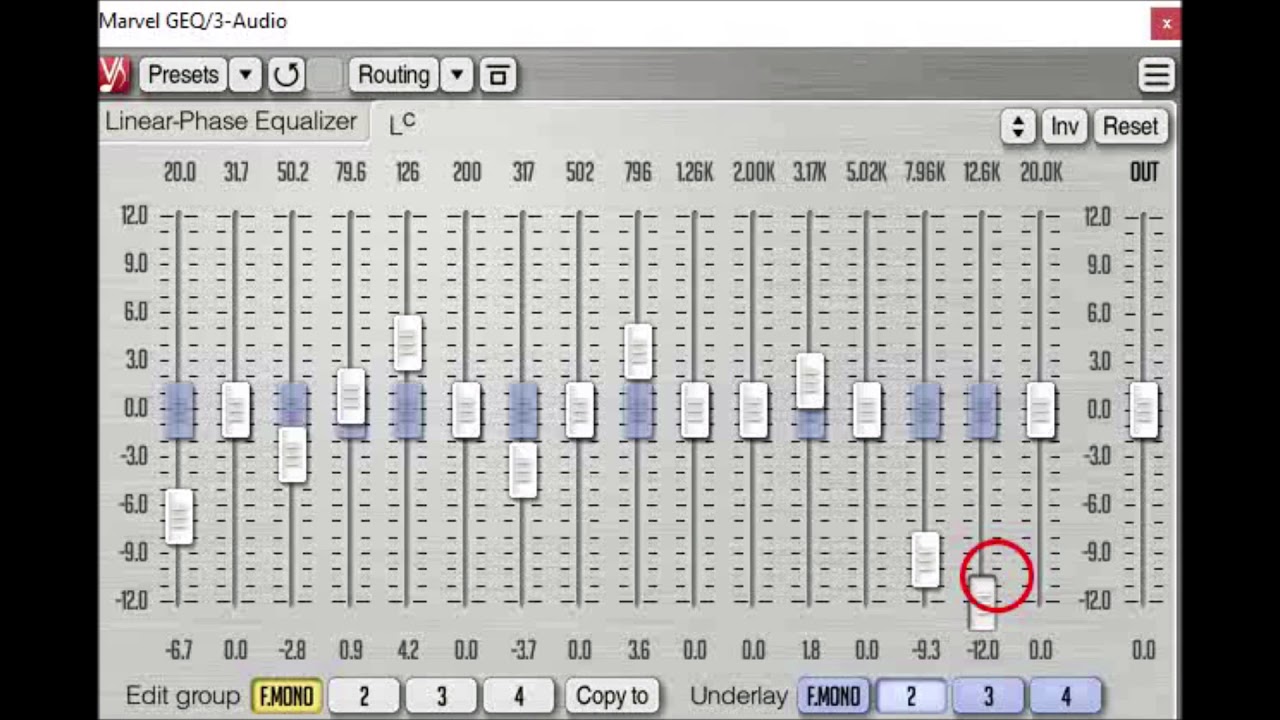This screenshot has width=1280, height=720.
Task: Click the undo/reload circular arrow icon
Action: tap(286, 75)
